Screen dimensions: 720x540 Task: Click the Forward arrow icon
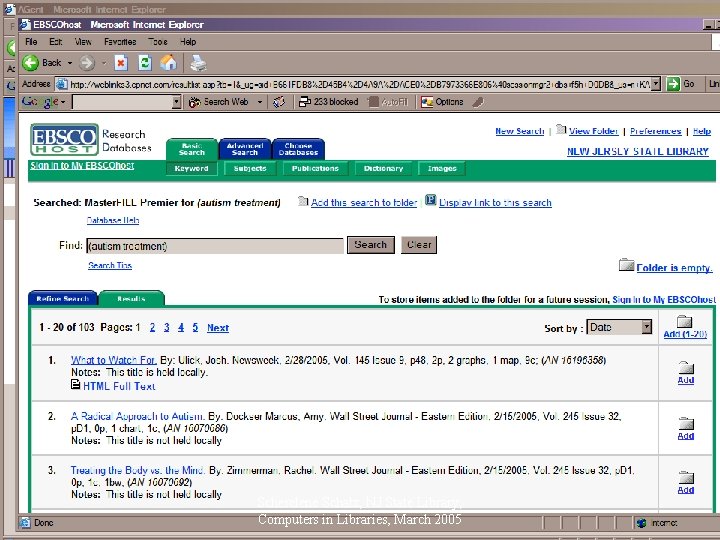click(x=87, y=63)
